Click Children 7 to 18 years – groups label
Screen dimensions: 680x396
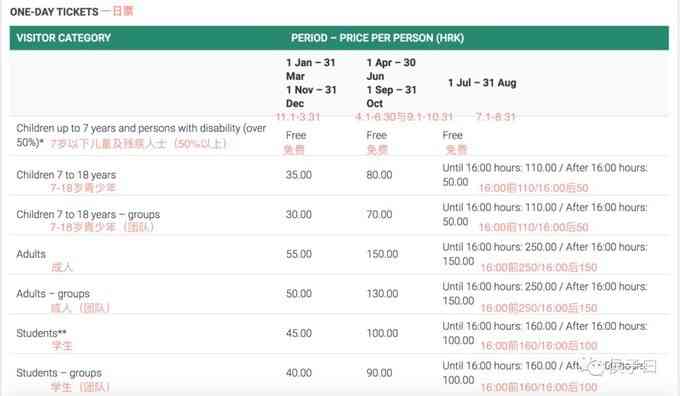click(88, 214)
